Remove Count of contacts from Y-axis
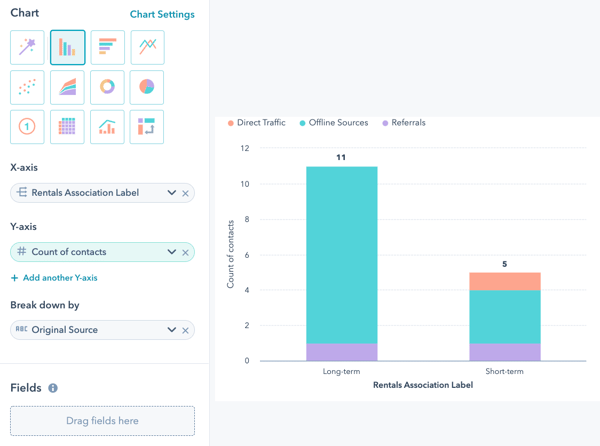The image size is (600, 446). pos(185,252)
